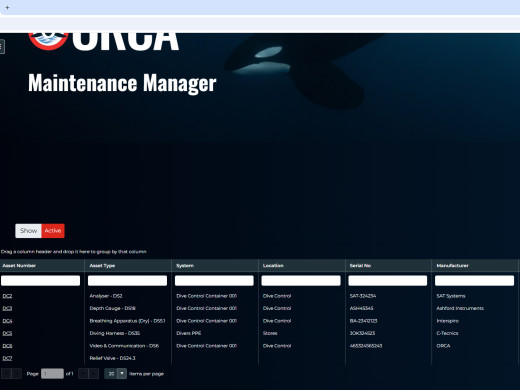Image resolution: width=520 pixels, height=390 pixels.
Task: Select serial number 'SAT-324234'
Action: pos(363,296)
